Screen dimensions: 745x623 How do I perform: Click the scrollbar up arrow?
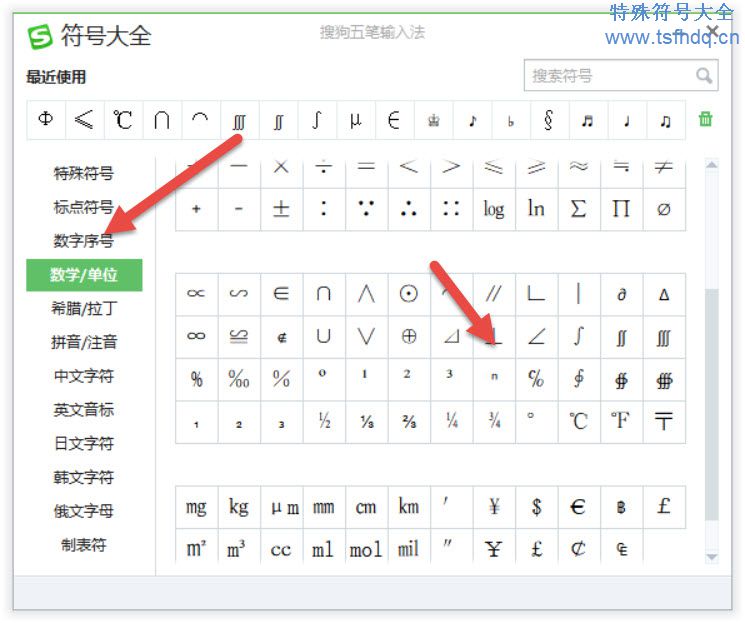point(712,166)
